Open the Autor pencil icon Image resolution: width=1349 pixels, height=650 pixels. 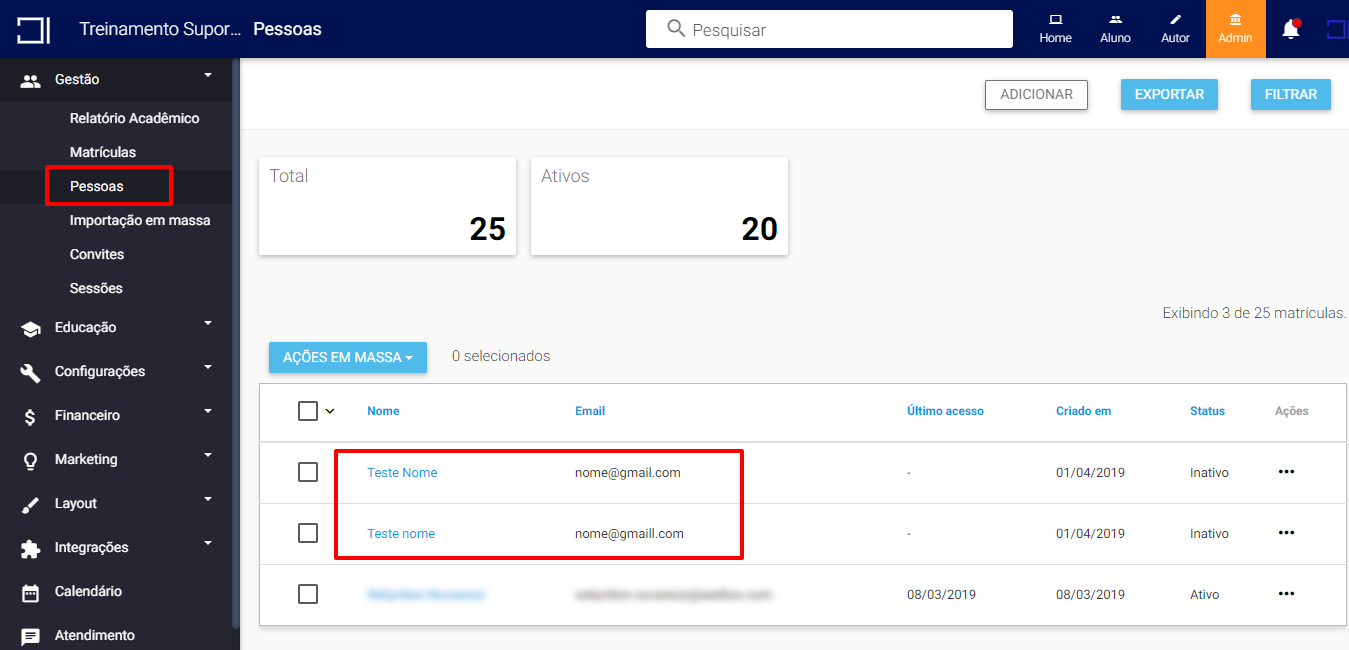point(1175,19)
